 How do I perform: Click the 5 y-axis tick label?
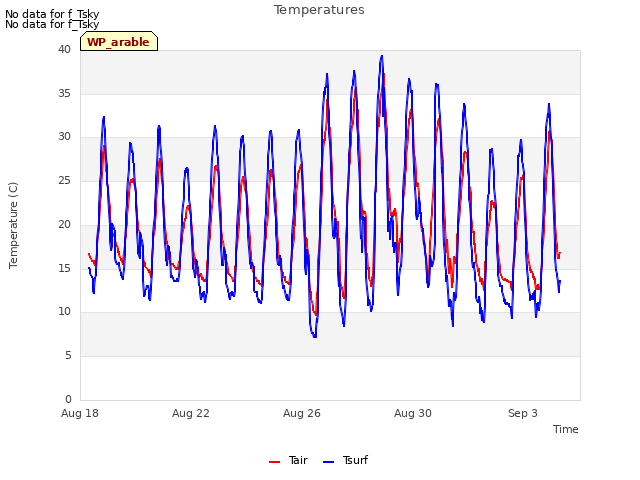(68, 356)
